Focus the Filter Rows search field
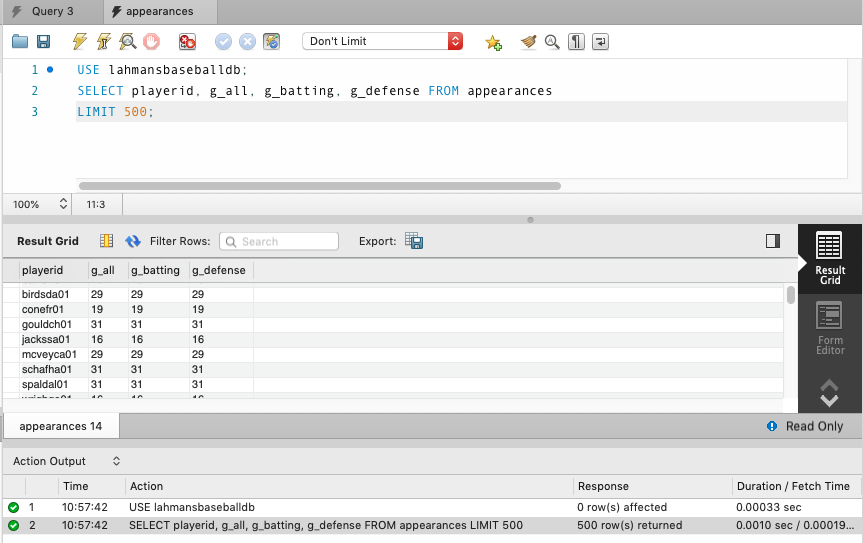Screen dimensions: 863x543 (279, 242)
